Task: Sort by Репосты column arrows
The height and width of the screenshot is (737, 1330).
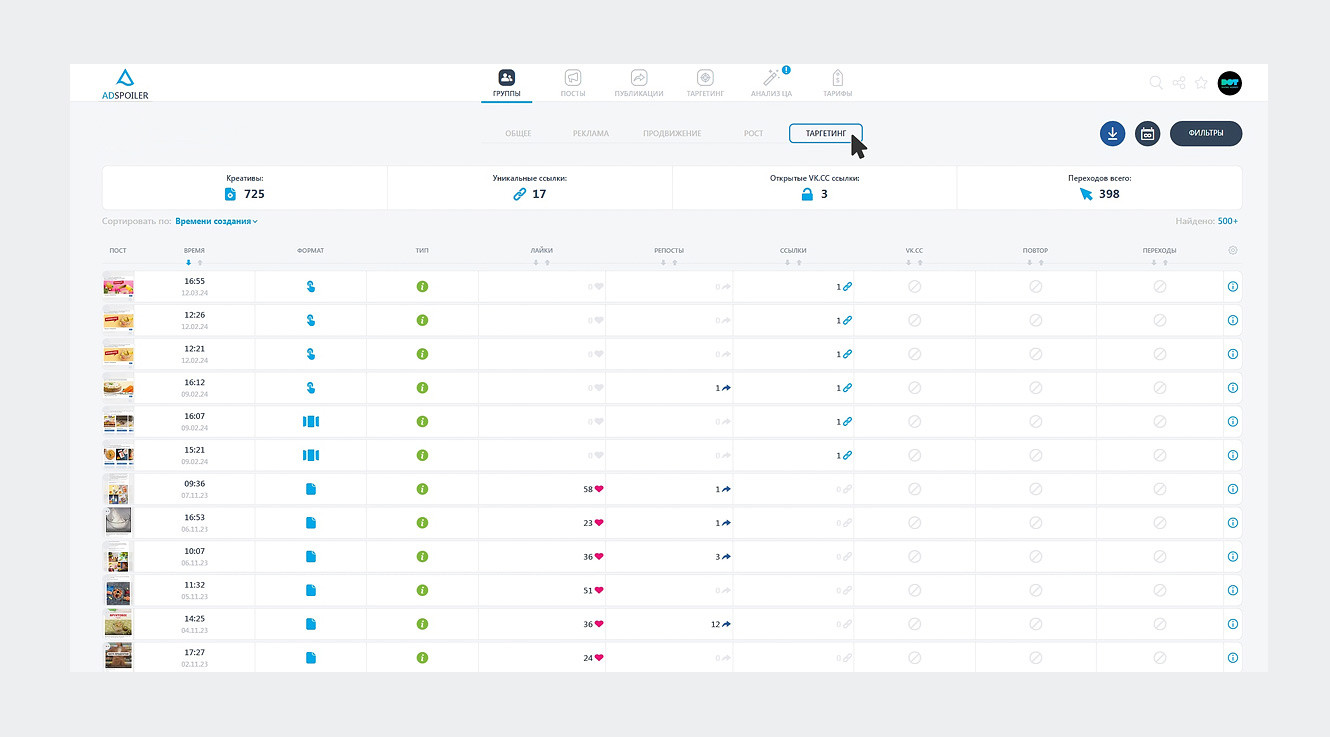Action: click(x=669, y=263)
